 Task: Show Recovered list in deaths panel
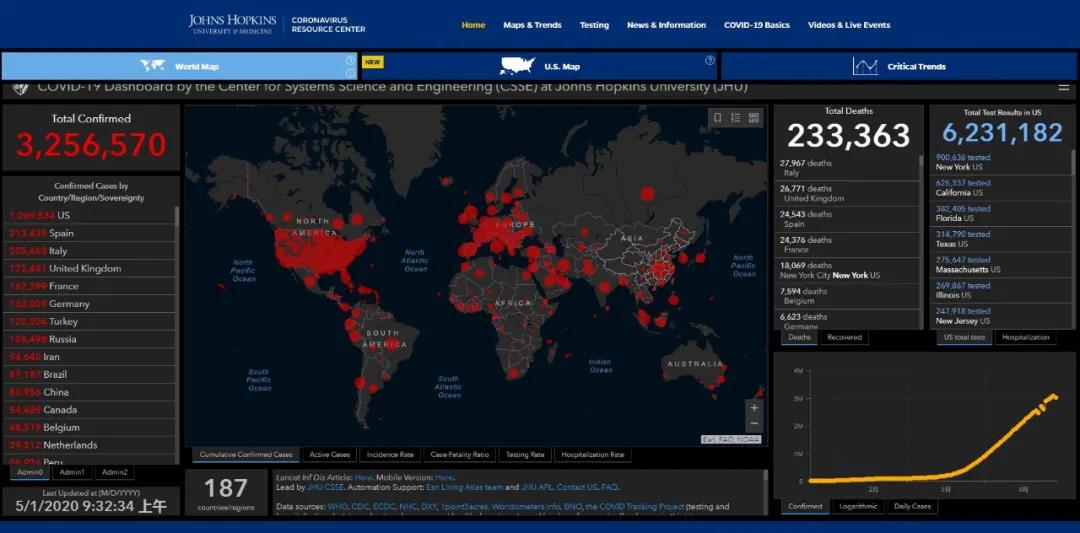tap(844, 337)
